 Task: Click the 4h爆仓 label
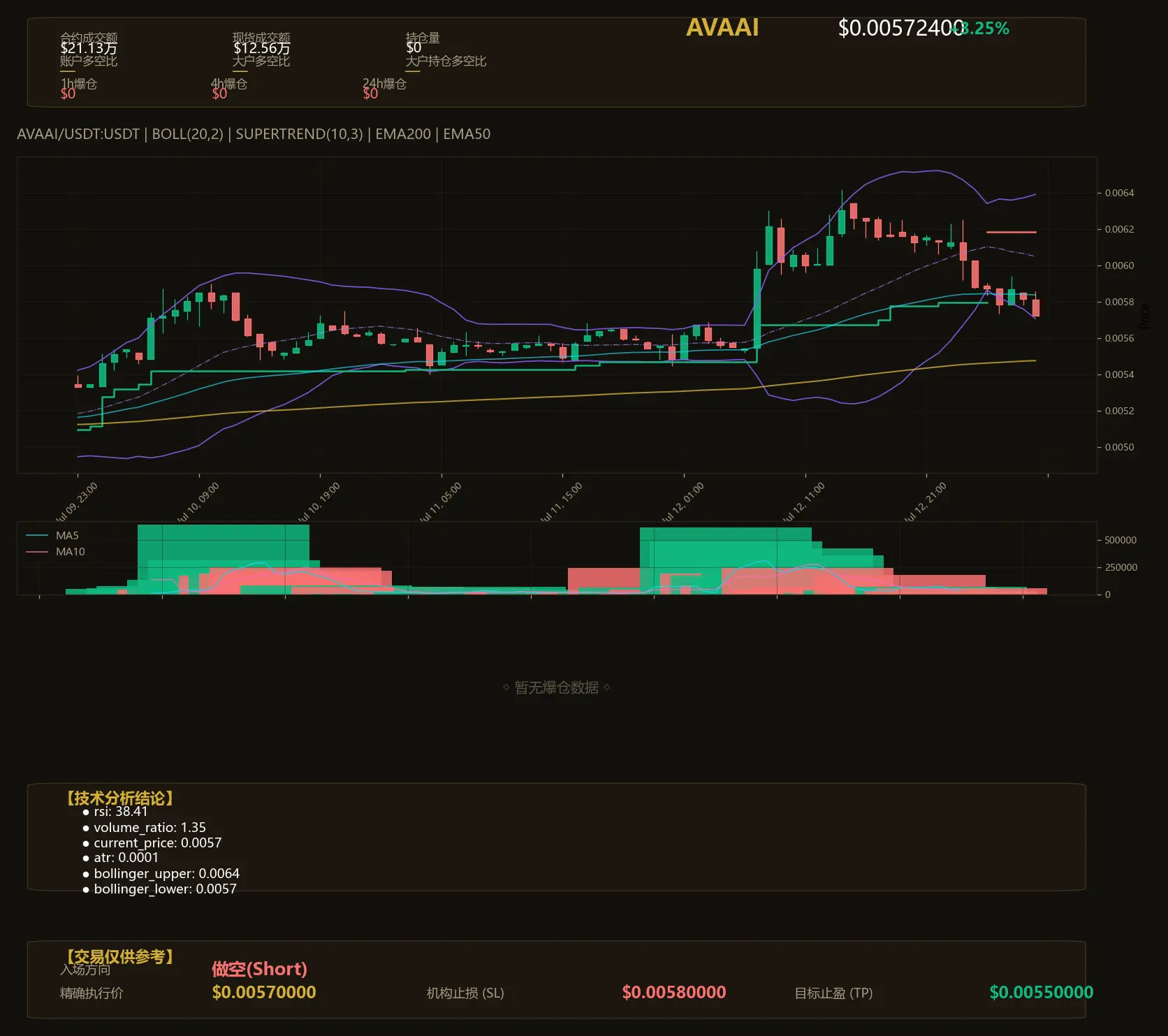coord(229,84)
